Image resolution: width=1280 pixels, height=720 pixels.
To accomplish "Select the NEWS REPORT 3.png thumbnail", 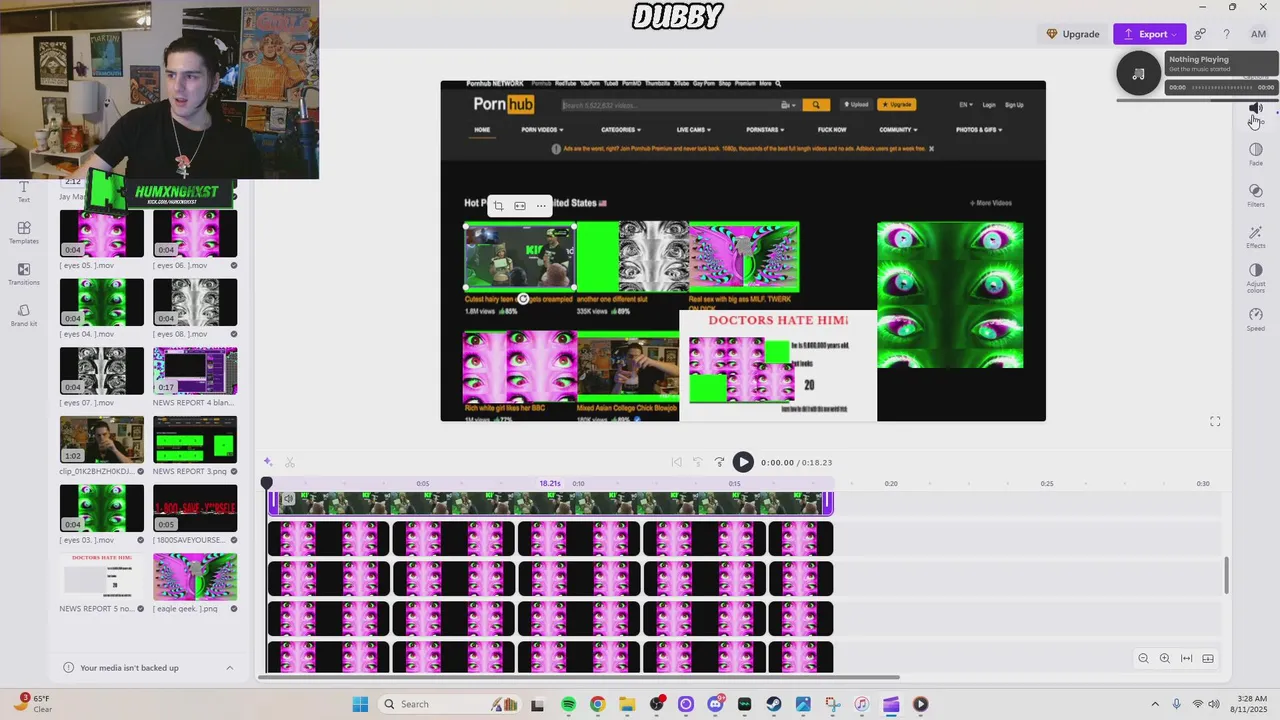I will tap(195, 440).
